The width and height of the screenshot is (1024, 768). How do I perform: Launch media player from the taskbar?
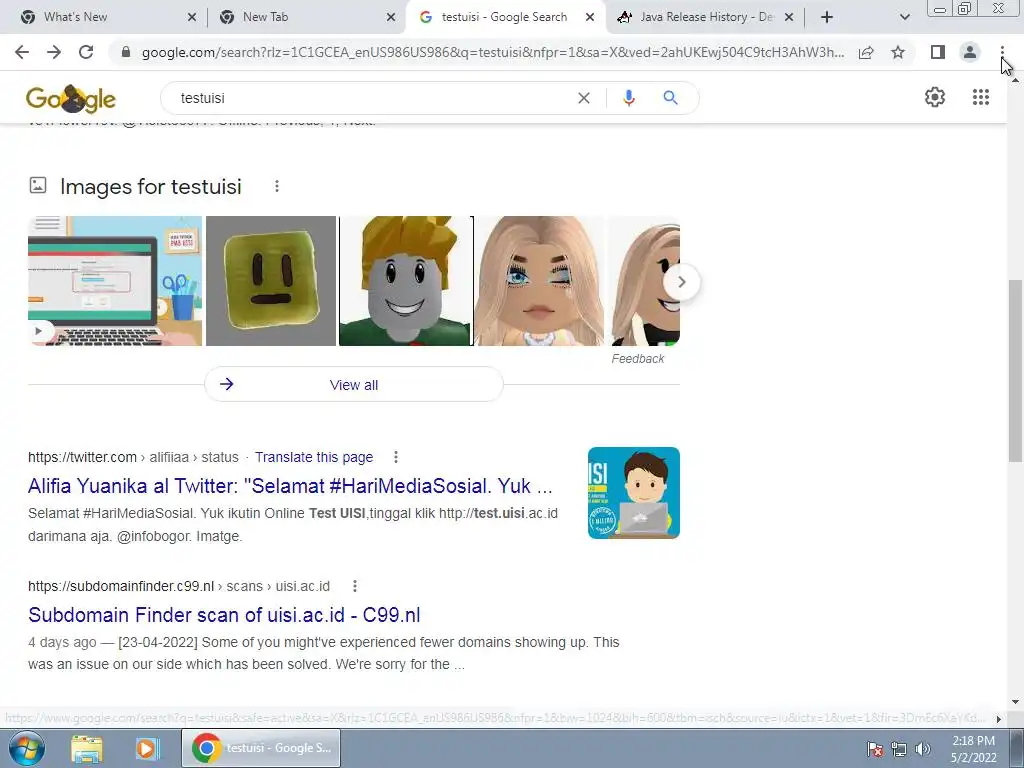pos(148,748)
